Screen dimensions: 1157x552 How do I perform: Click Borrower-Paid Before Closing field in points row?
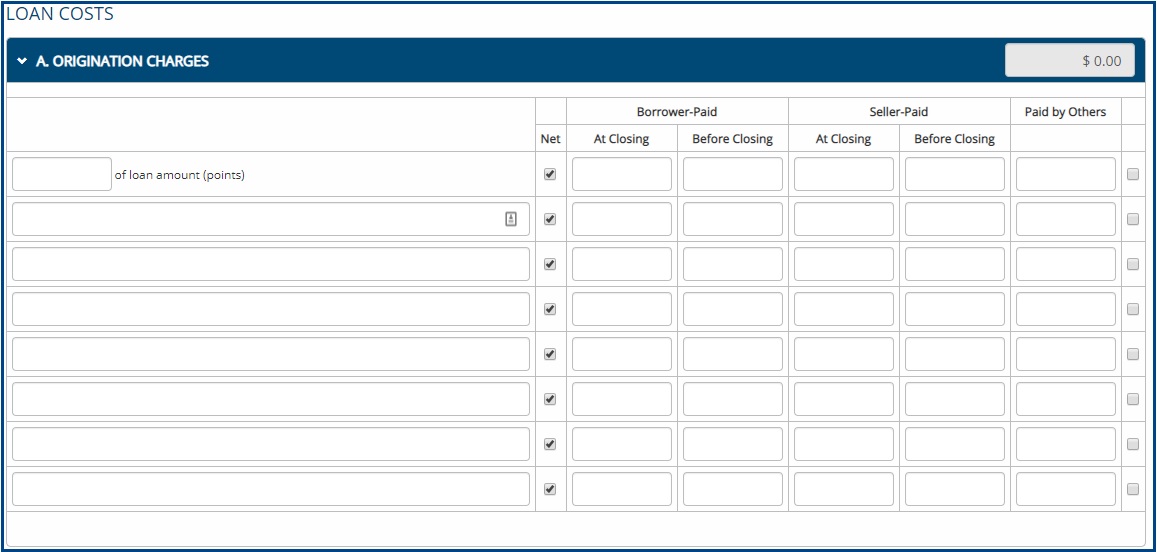click(x=732, y=174)
